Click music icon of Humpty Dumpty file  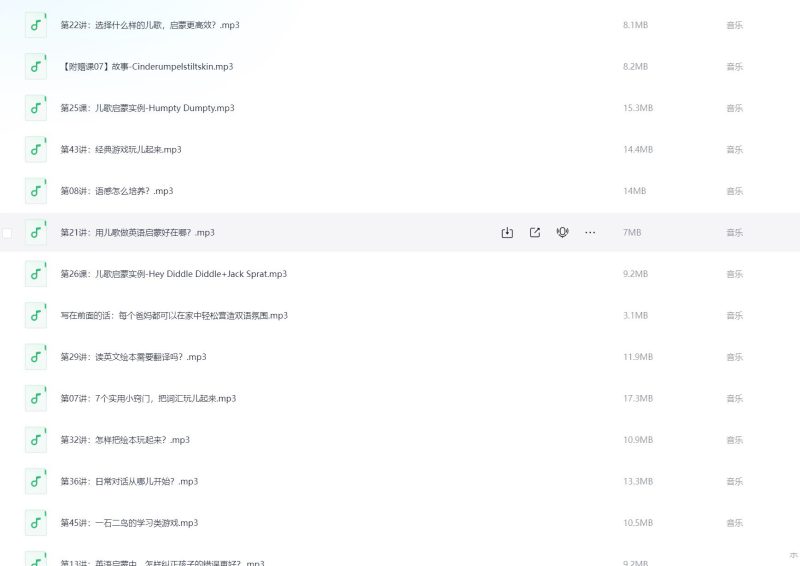pyautogui.click(x=36, y=108)
